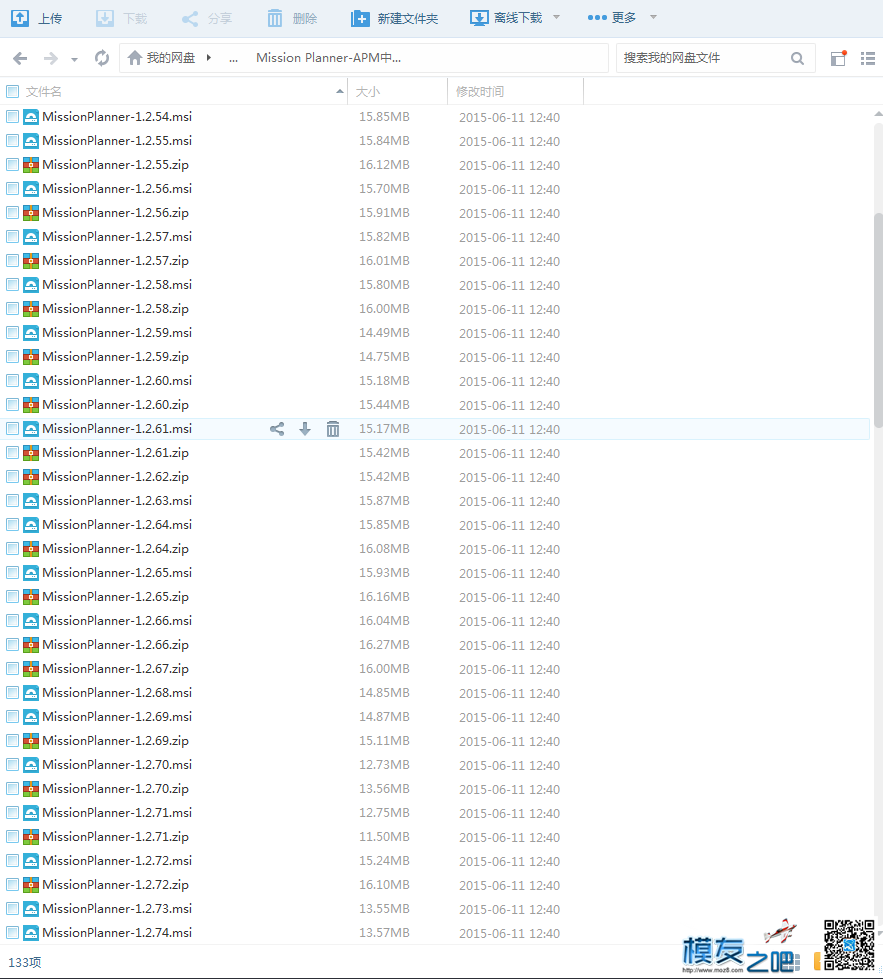Open the navigation history dropdown arrow
This screenshot has width=883, height=979.
74,59
